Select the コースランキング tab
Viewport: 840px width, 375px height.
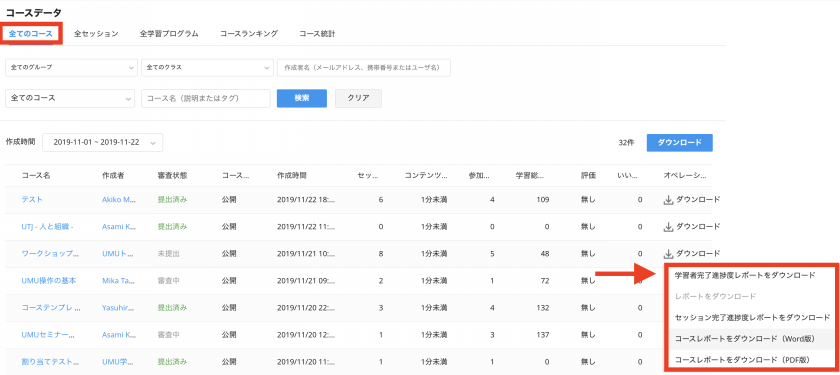[x=249, y=34]
